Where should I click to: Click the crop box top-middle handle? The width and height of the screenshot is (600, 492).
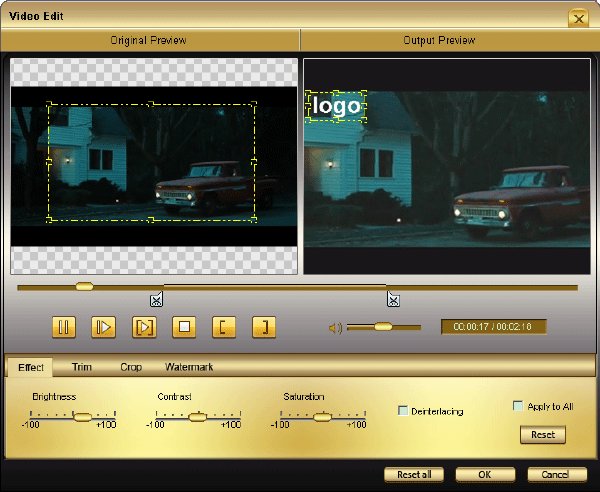151,104
